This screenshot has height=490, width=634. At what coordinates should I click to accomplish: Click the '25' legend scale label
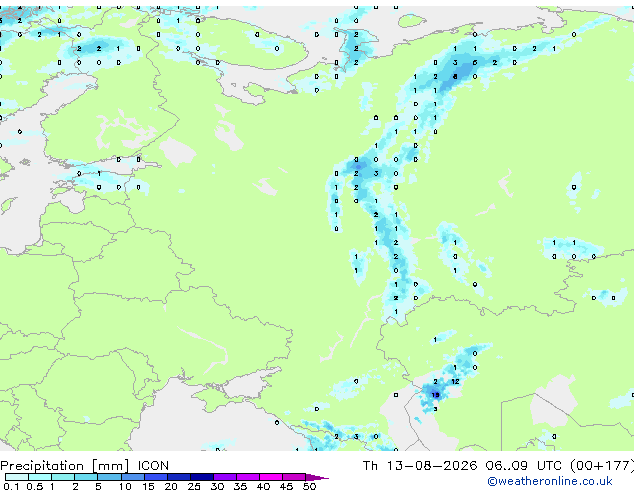(194, 486)
